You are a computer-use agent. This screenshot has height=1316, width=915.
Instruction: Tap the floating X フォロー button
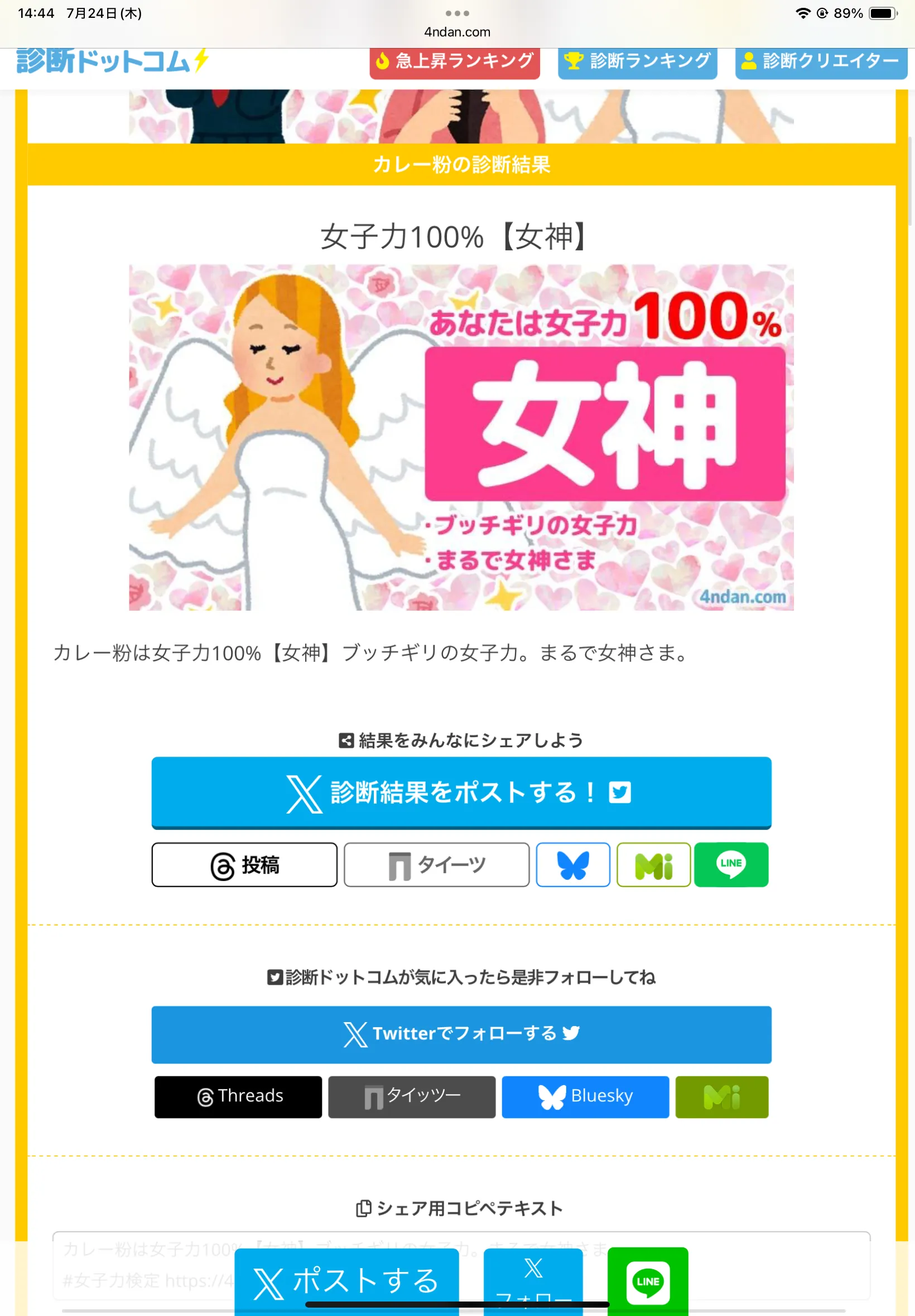click(533, 1282)
